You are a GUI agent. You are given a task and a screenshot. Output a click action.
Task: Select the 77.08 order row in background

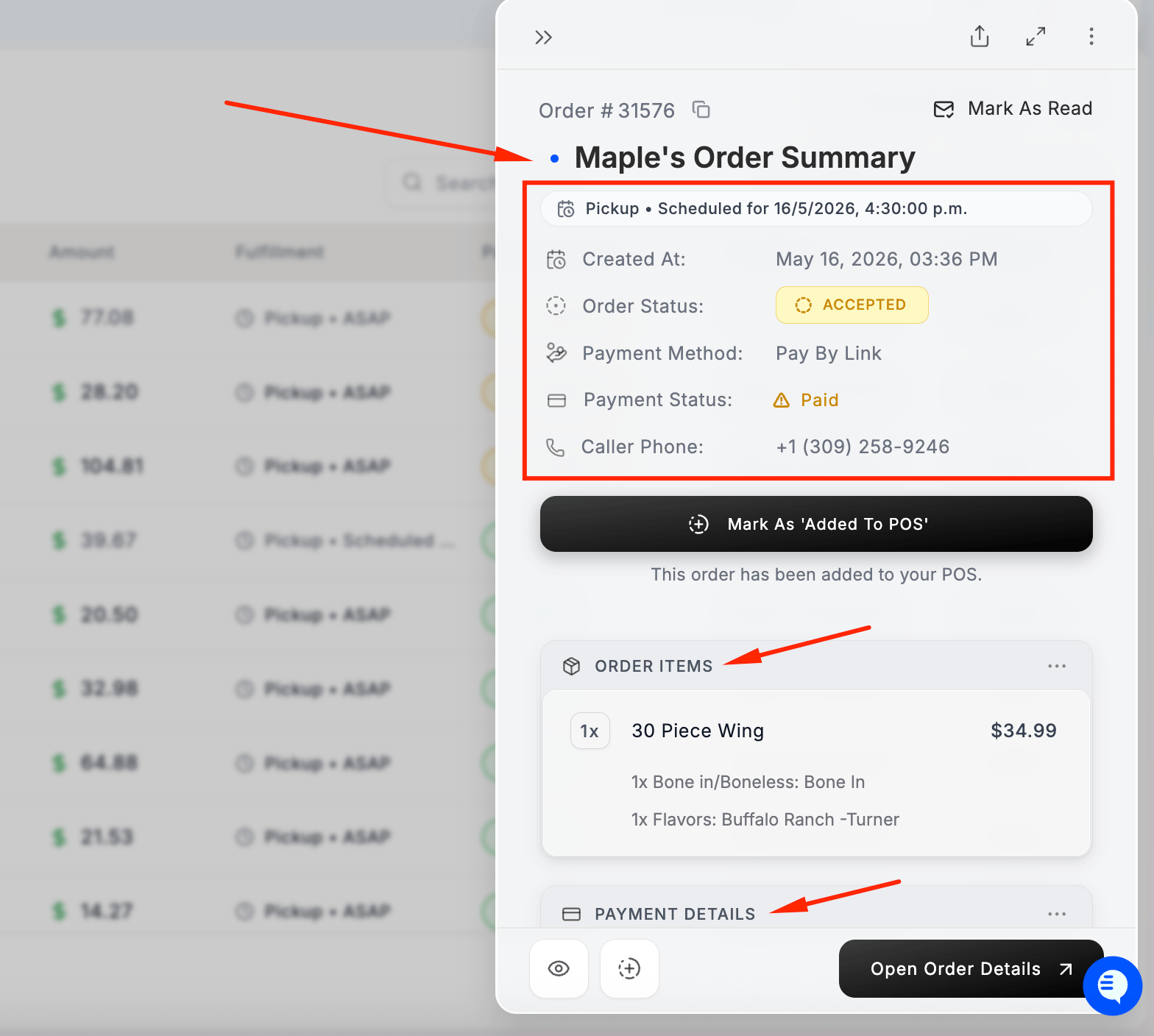(x=248, y=318)
